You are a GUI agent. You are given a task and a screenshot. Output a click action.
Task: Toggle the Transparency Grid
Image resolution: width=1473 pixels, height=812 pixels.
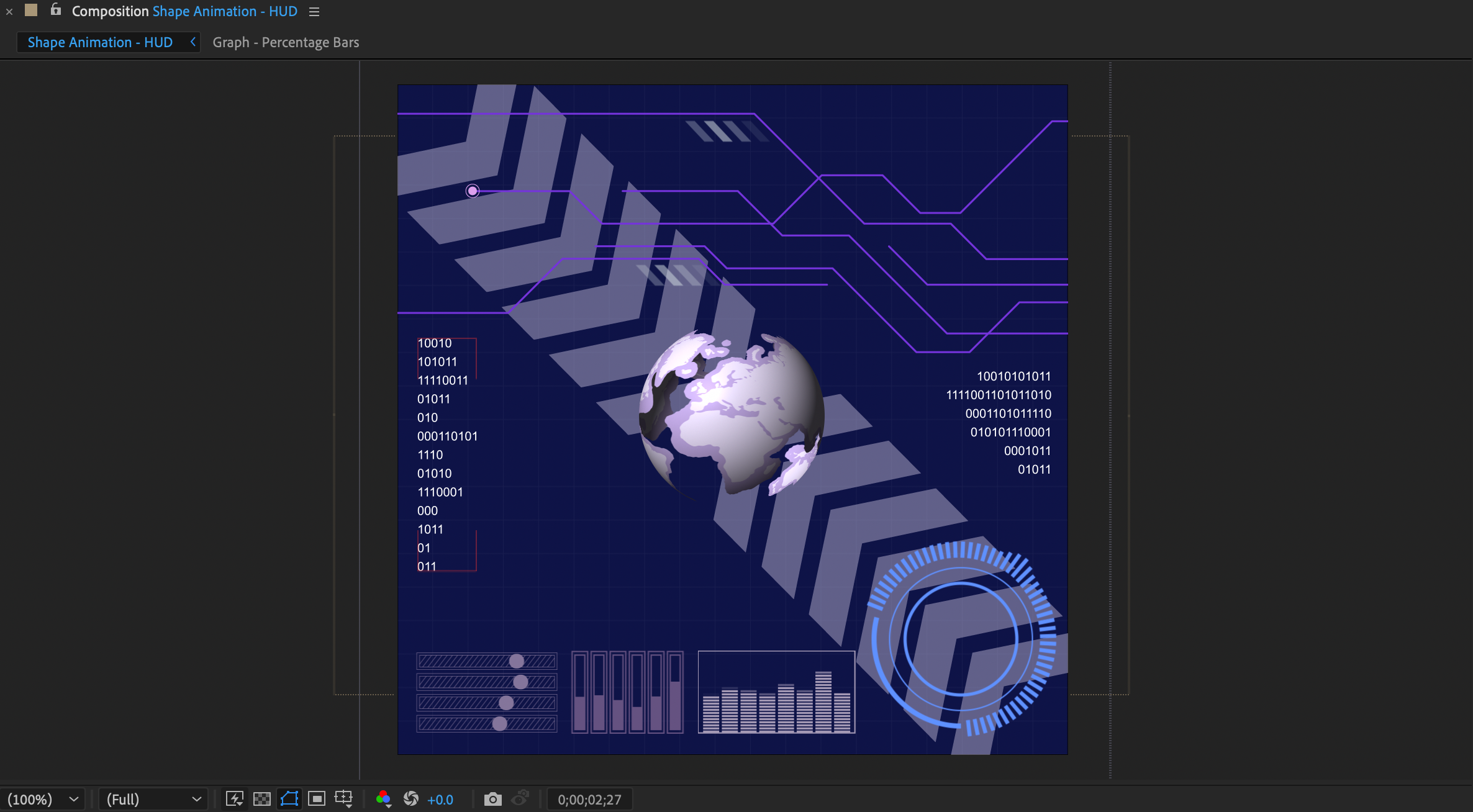tap(261, 799)
